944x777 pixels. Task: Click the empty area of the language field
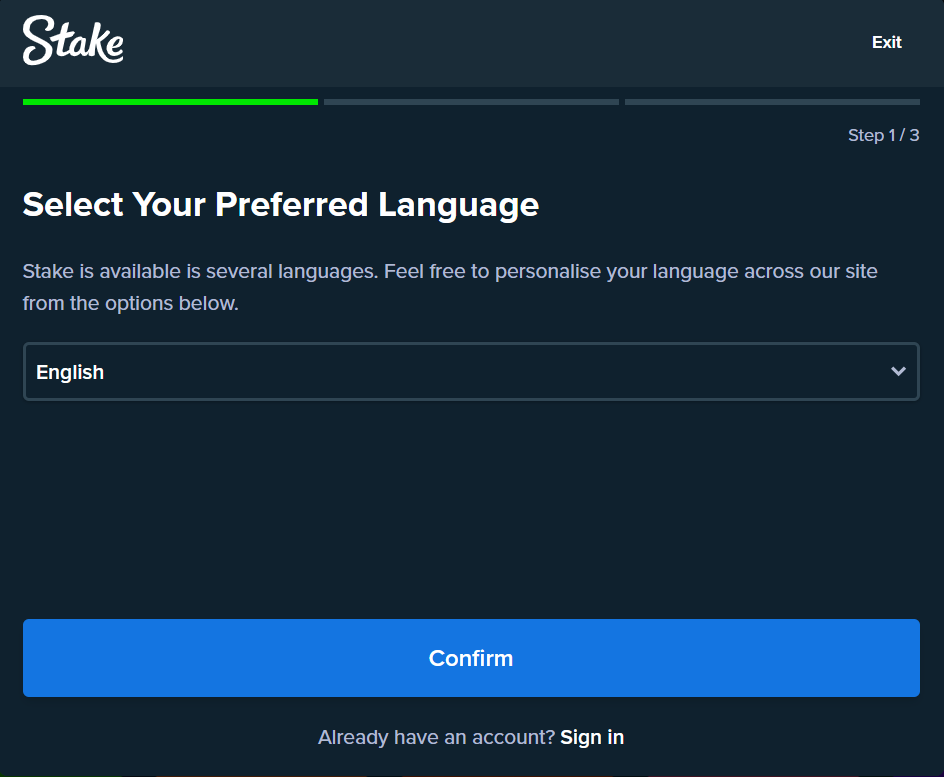(x=500, y=372)
